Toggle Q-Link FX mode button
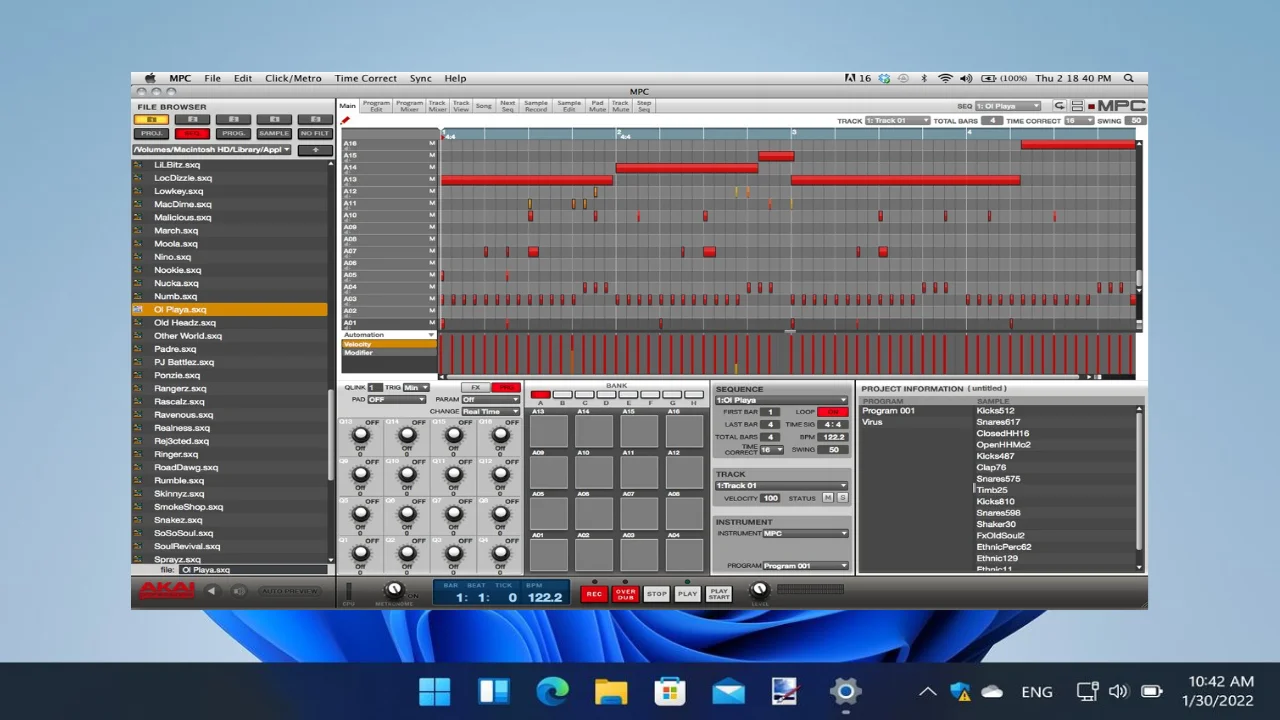Screen dimensions: 1280x720 pos(476,388)
